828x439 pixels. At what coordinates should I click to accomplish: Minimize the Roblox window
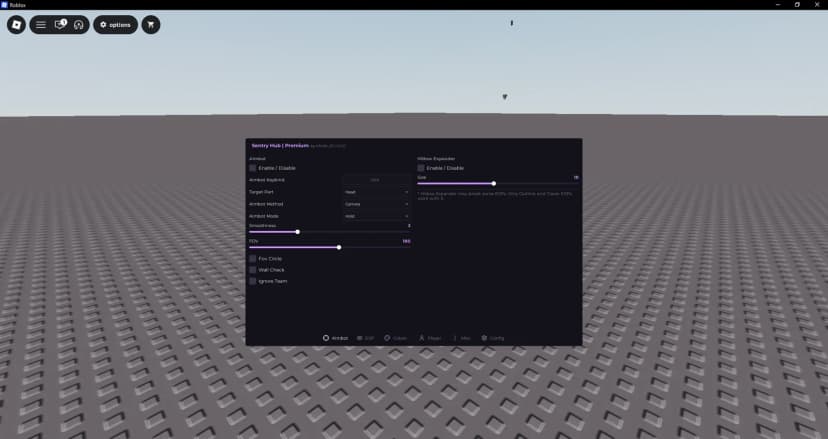778,5
